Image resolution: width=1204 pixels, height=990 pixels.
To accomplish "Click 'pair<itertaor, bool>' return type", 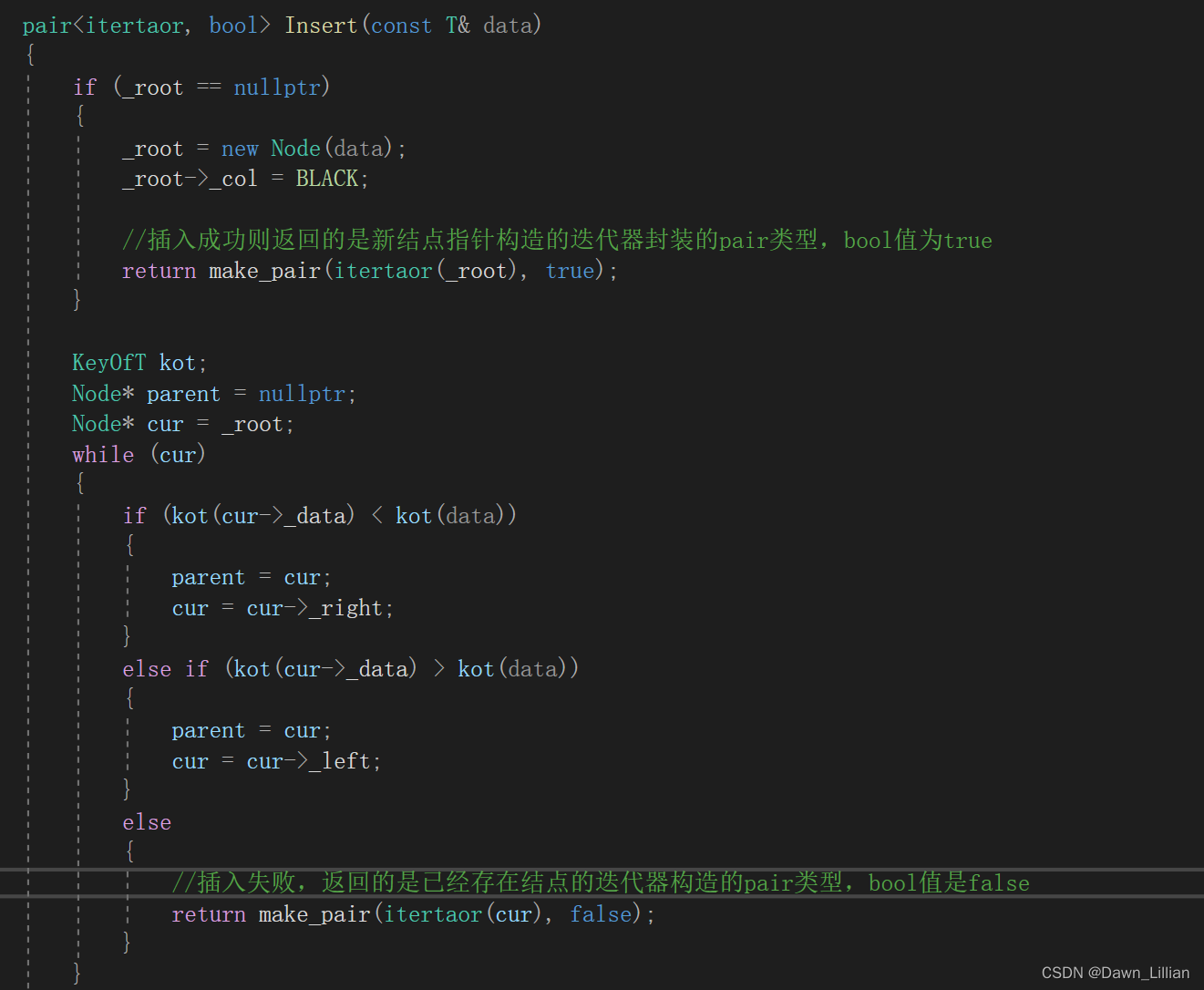I will (147, 26).
